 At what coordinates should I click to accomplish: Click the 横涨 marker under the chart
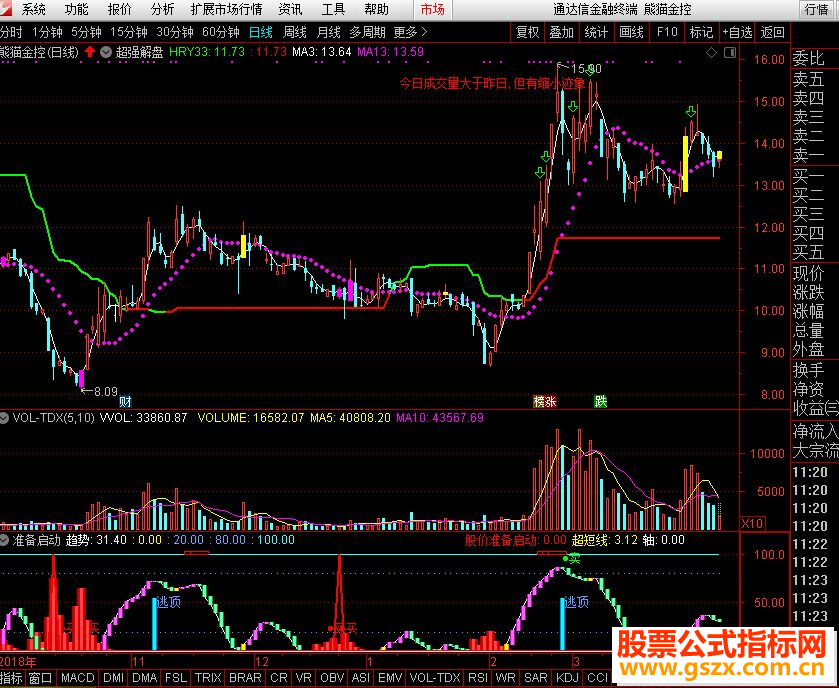[545, 401]
